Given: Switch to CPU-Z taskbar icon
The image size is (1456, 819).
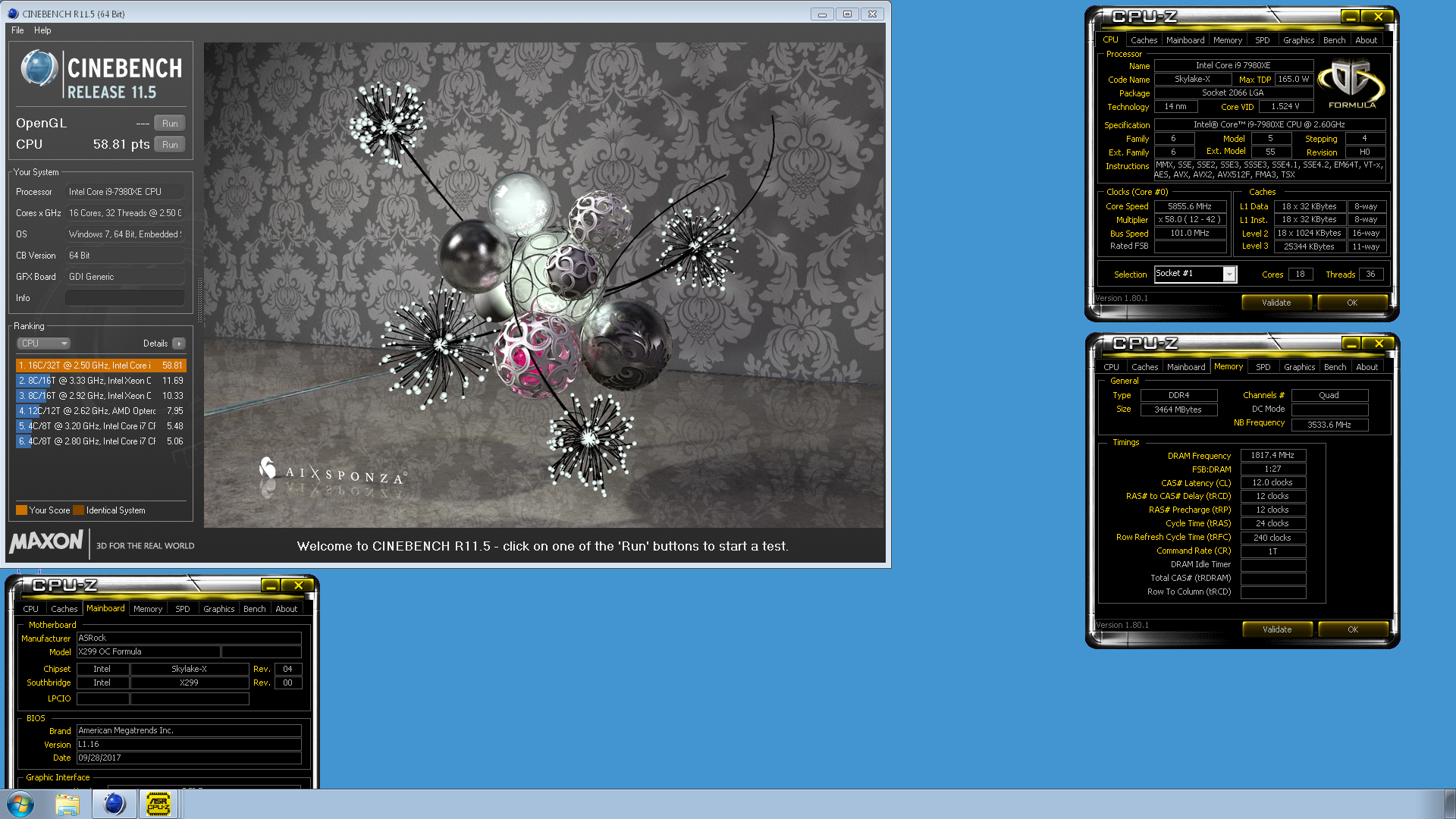Looking at the screenshot, I should coord(158,804).
